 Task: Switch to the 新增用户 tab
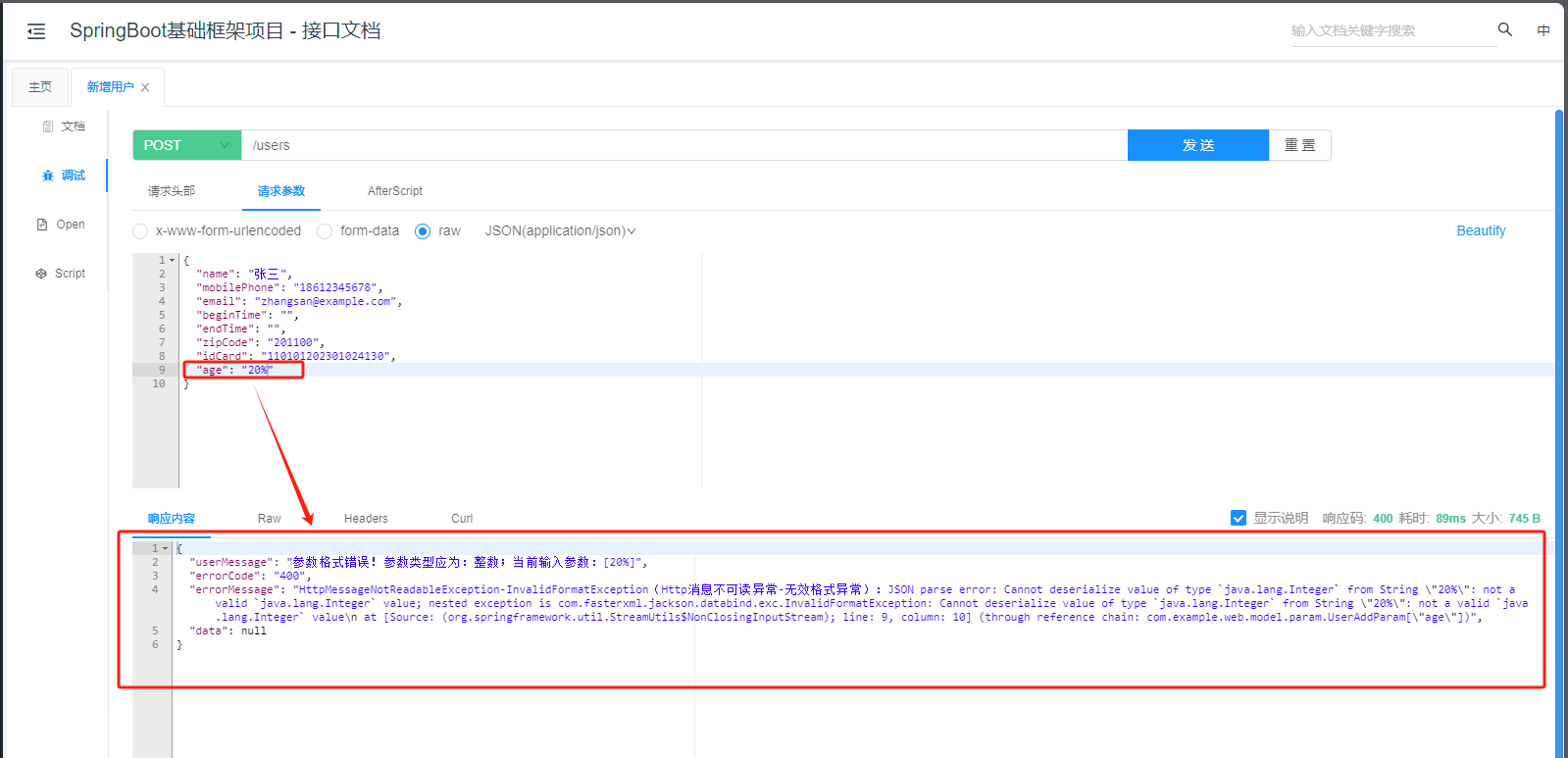(110, 87)
